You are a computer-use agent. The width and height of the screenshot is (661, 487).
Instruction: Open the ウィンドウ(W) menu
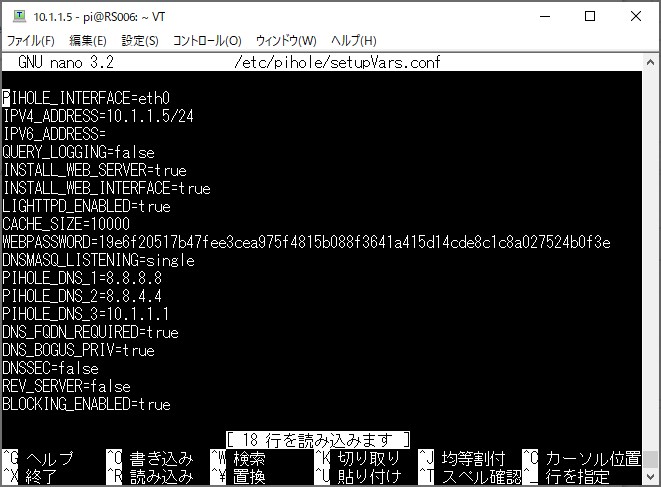286,40
